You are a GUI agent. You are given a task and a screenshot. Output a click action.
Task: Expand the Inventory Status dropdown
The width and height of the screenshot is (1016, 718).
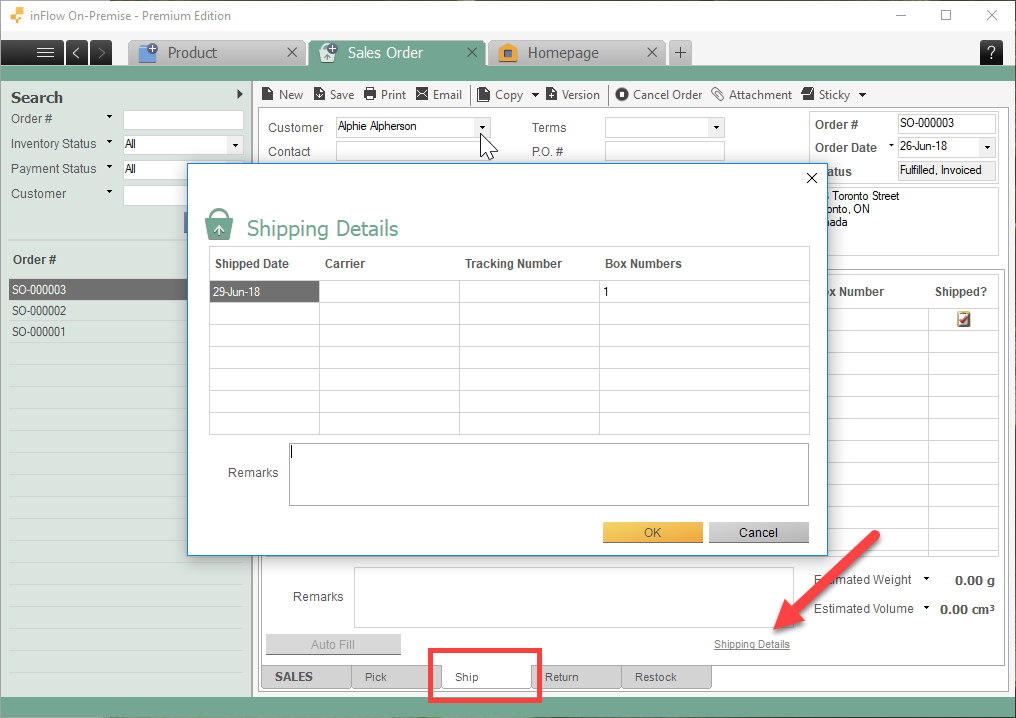236,145
